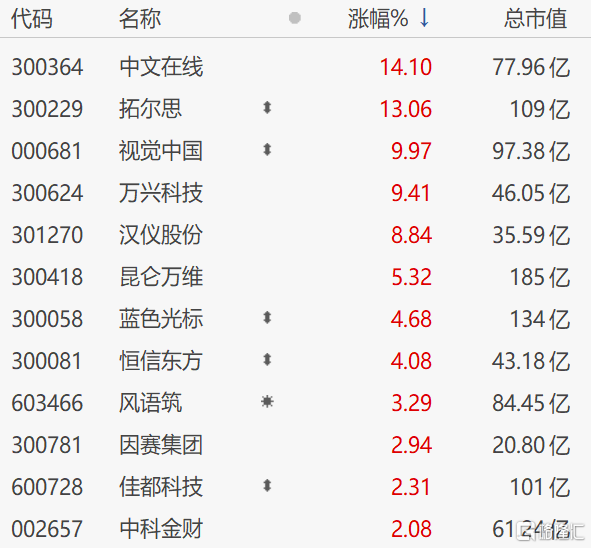The height and width of the screenshot is (548, 591).
Task: Click the marker icon next to 视觉中国
Action: tap(267, 150)
